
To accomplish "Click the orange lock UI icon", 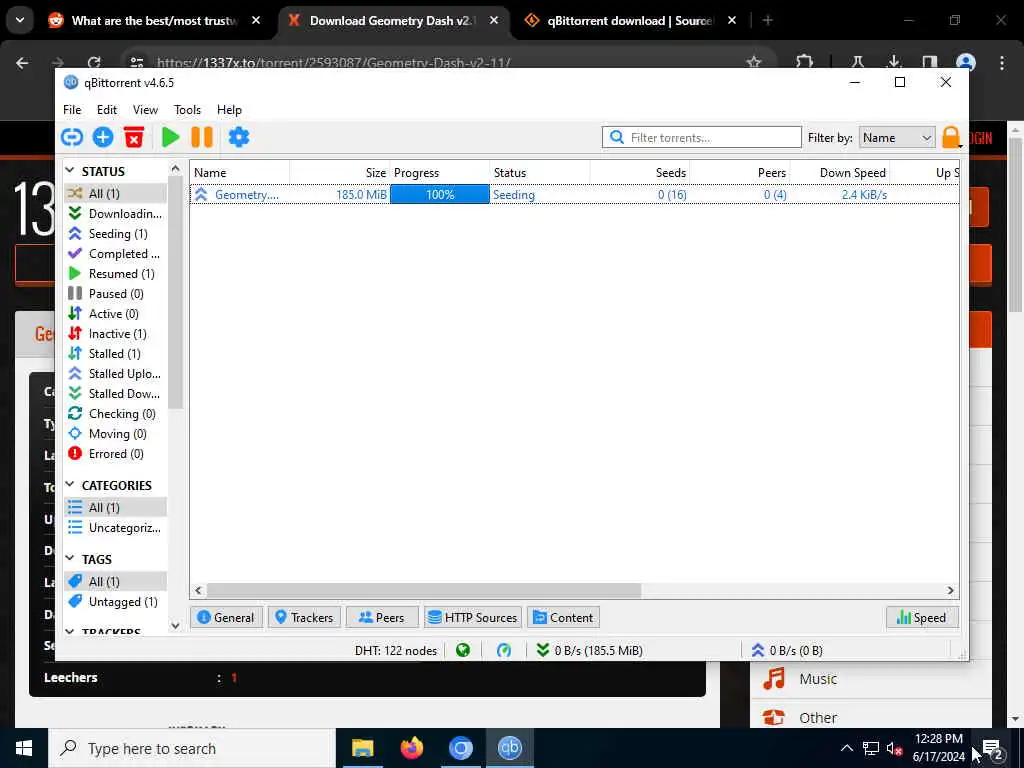I will coord(951,137).
